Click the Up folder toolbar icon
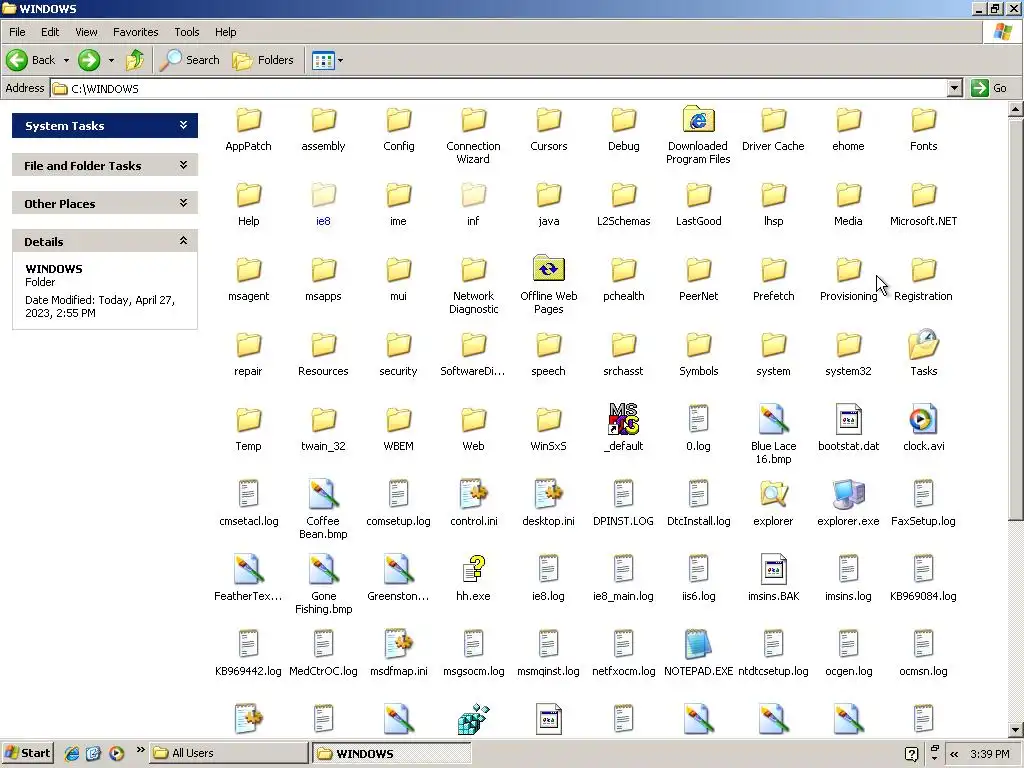1024x768 pixels. coord(135,60)
